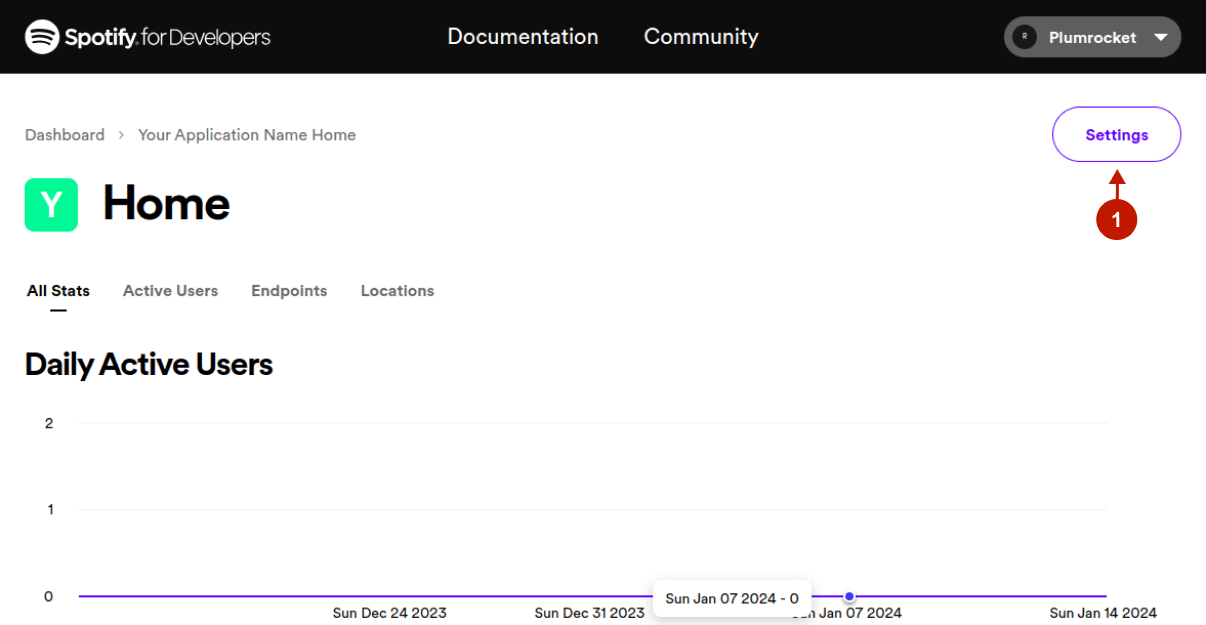The width and height of the screenshot is (1206, 625).
Task: Click the Spotify logo icon
Action: (x=42, y=37)
